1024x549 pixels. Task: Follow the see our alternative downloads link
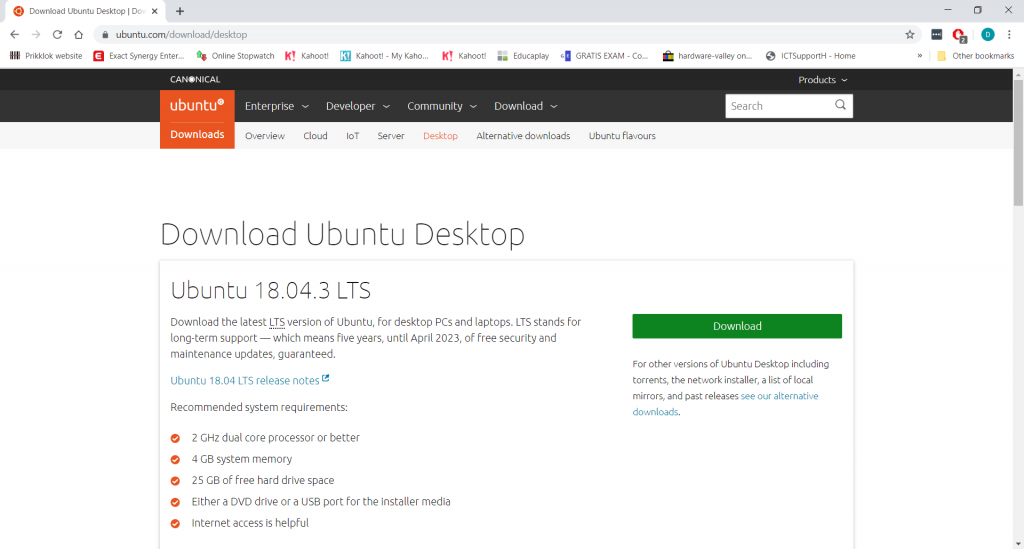coord(779,396)
